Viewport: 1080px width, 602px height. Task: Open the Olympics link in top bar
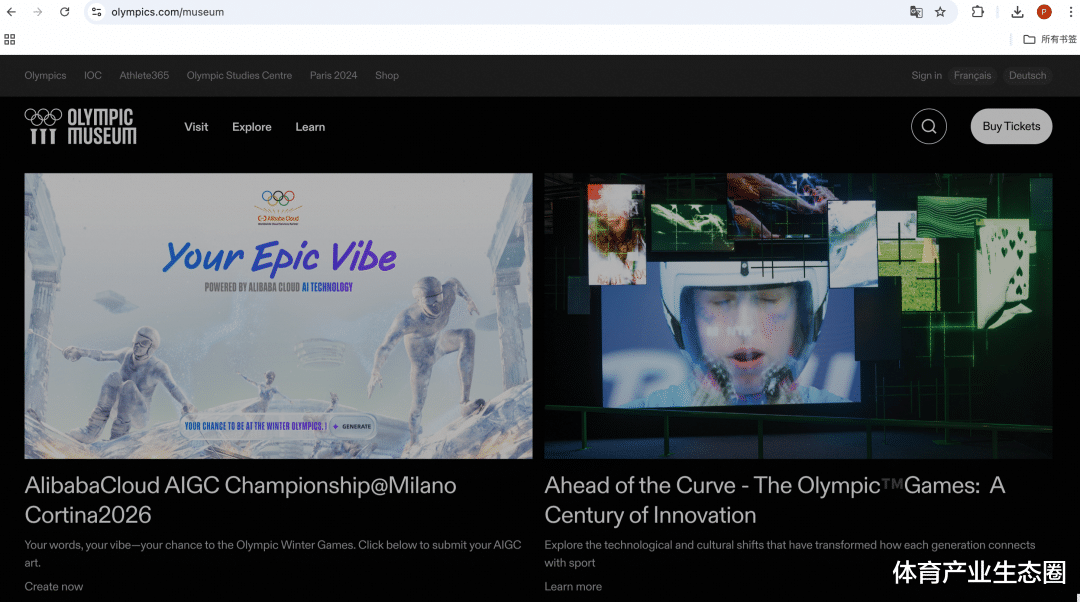pyautogui.click(x=45, y=75)
